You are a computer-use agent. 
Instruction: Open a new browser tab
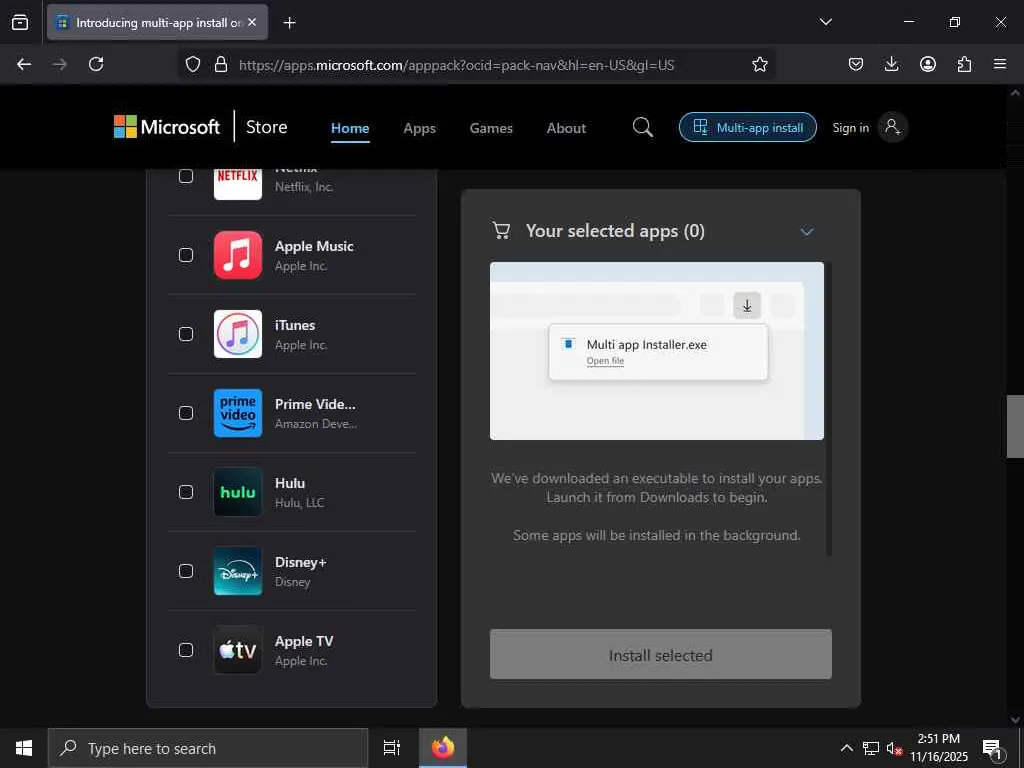click(289, 23)
